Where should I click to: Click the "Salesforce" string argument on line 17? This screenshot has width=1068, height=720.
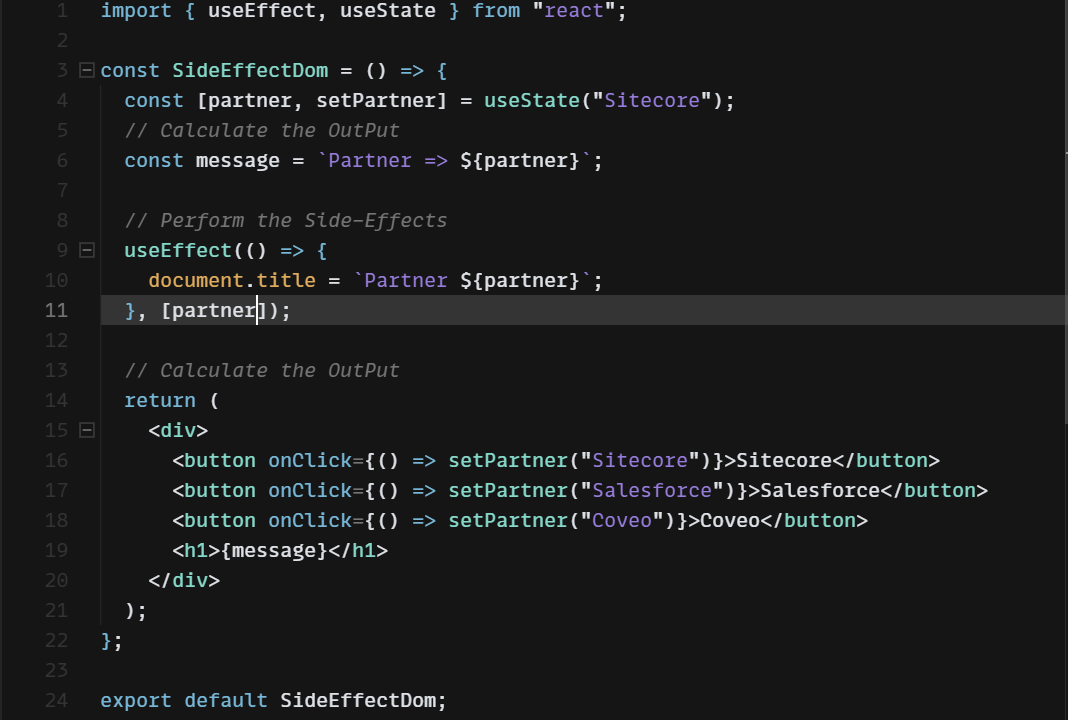pyautogui.click(x=652, y=490)
